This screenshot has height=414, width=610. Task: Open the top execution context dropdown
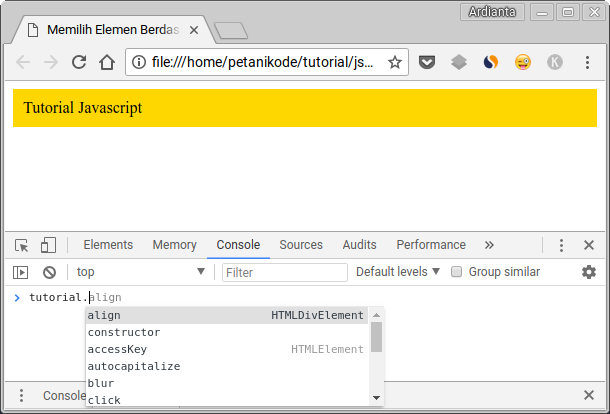[x=140, y=272]
